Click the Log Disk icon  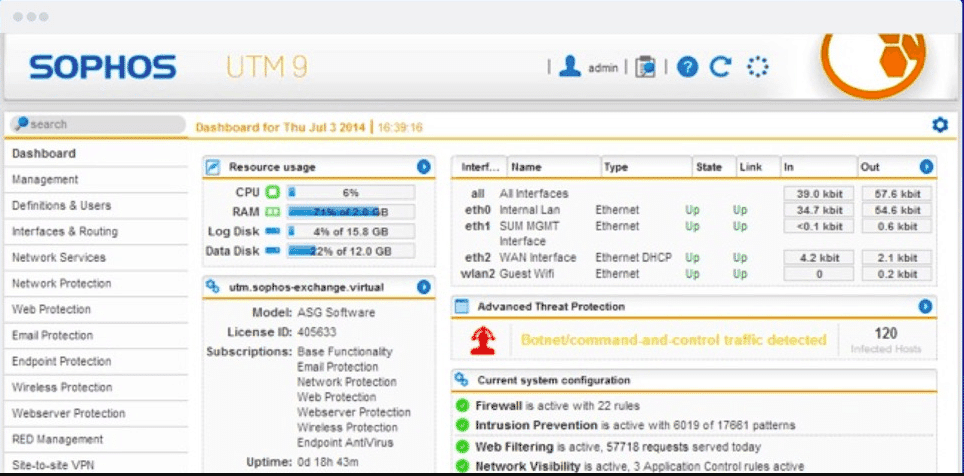(272, 232)
